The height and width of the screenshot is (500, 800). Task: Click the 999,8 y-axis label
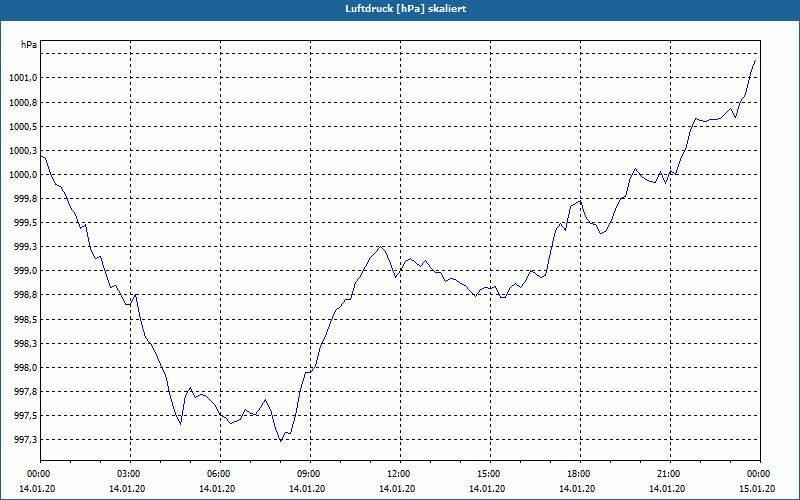tap(25, 199)
